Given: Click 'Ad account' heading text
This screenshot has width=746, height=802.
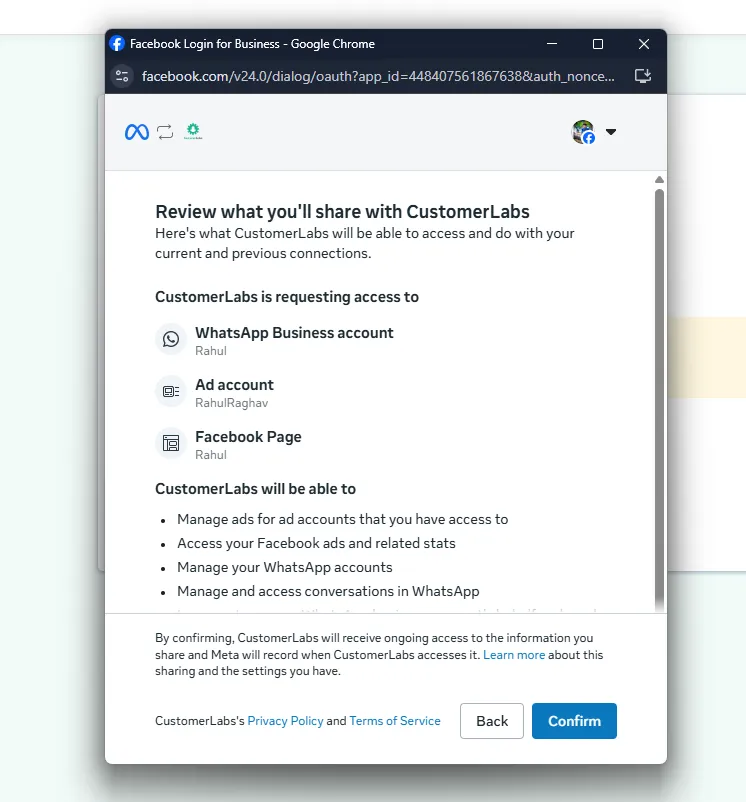Looking at the screenshot, I should point(234,385).
